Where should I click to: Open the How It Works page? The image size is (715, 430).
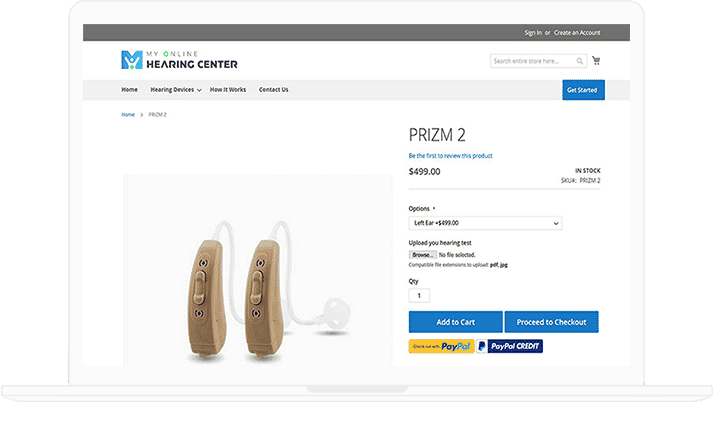(227, 90)
